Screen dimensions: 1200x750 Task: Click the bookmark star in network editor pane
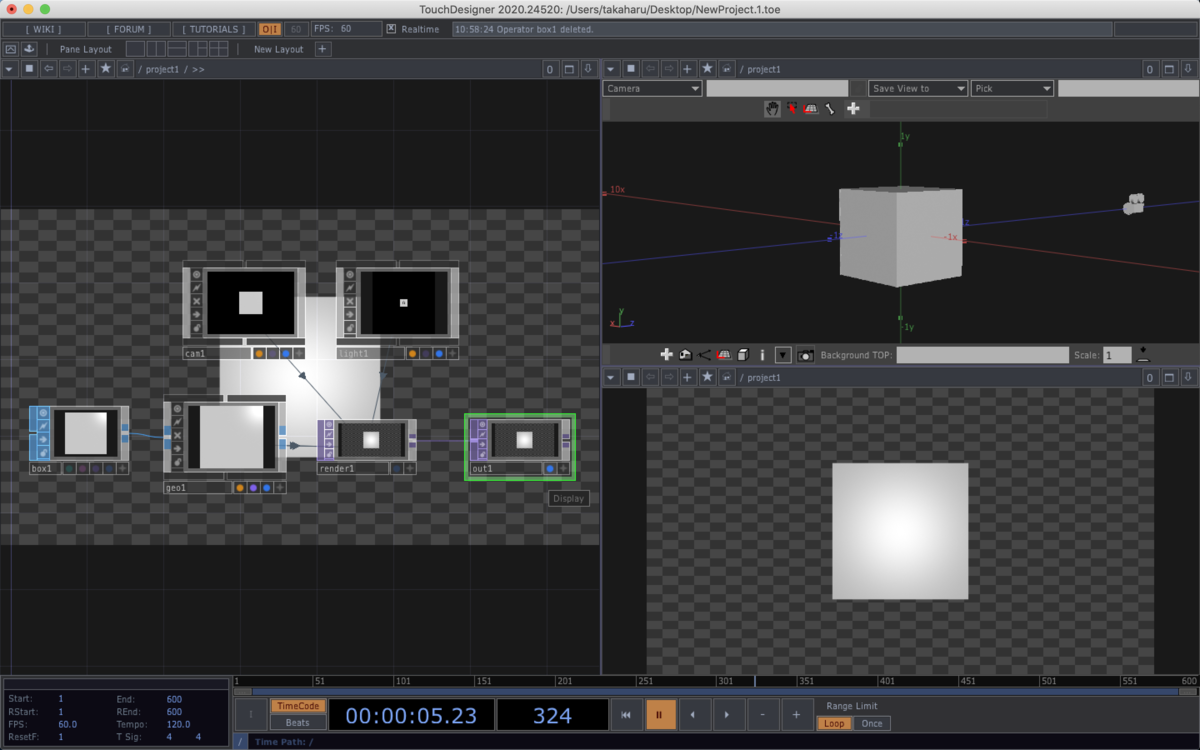tap(106, 69)
